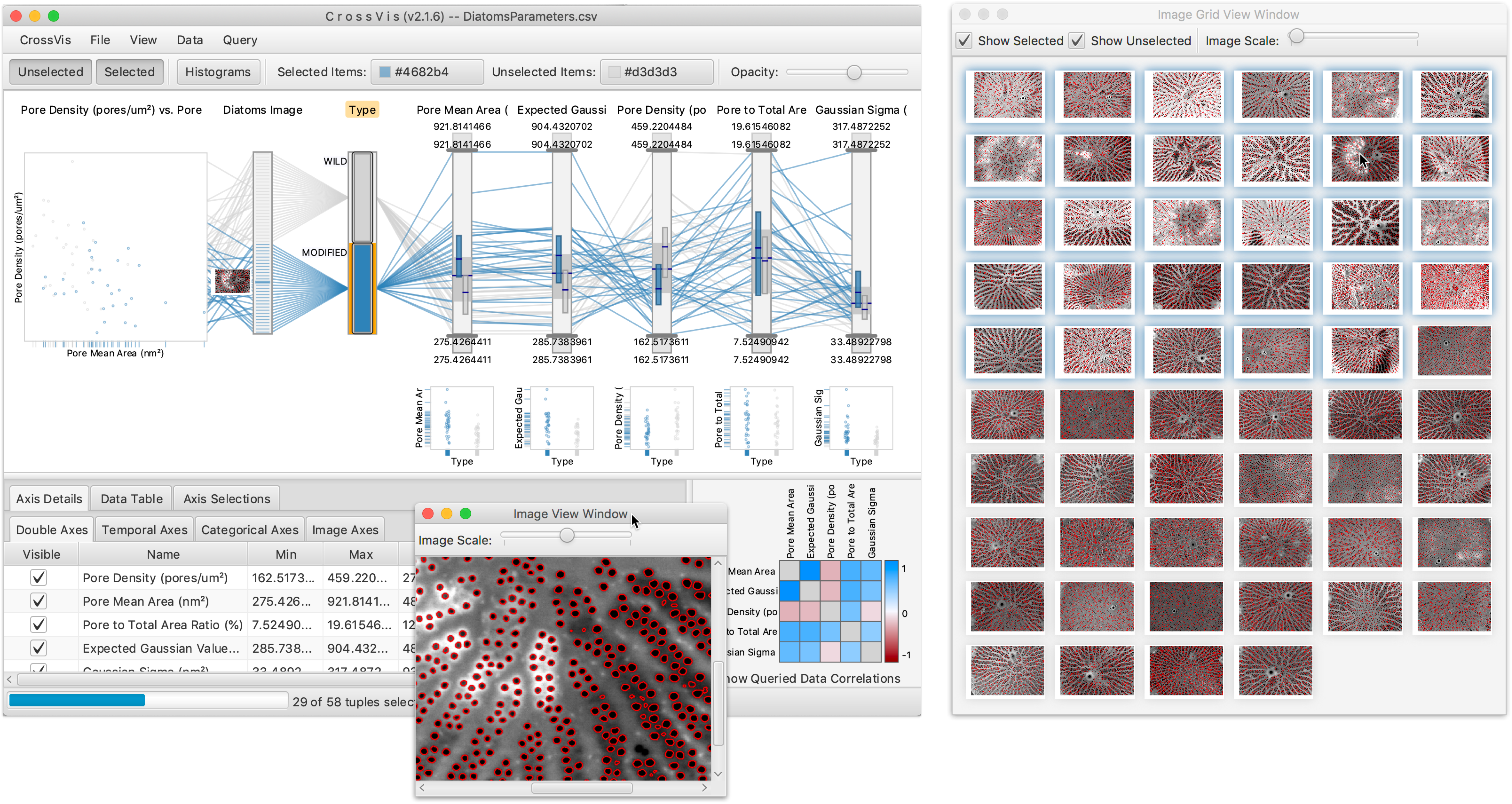
Task: Click the correlation color scale legend
Action: coord(891,611)
